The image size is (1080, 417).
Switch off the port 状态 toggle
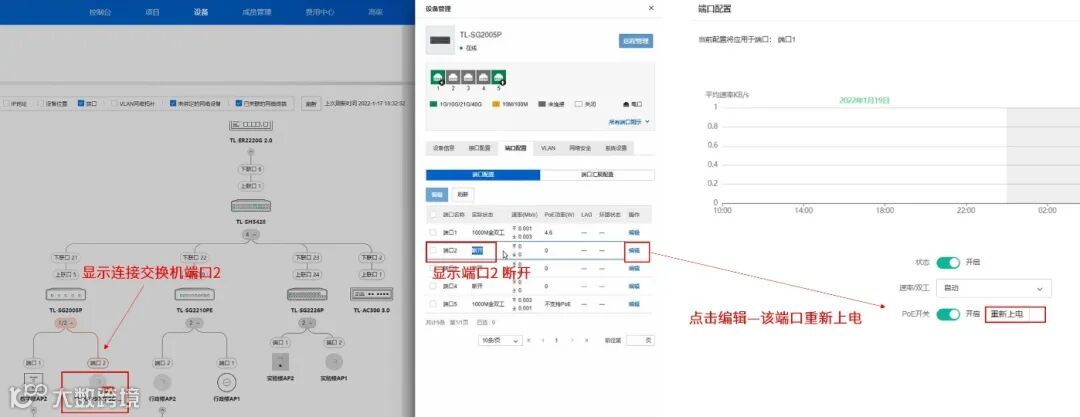pyautogui.click(x=948, y=263)
